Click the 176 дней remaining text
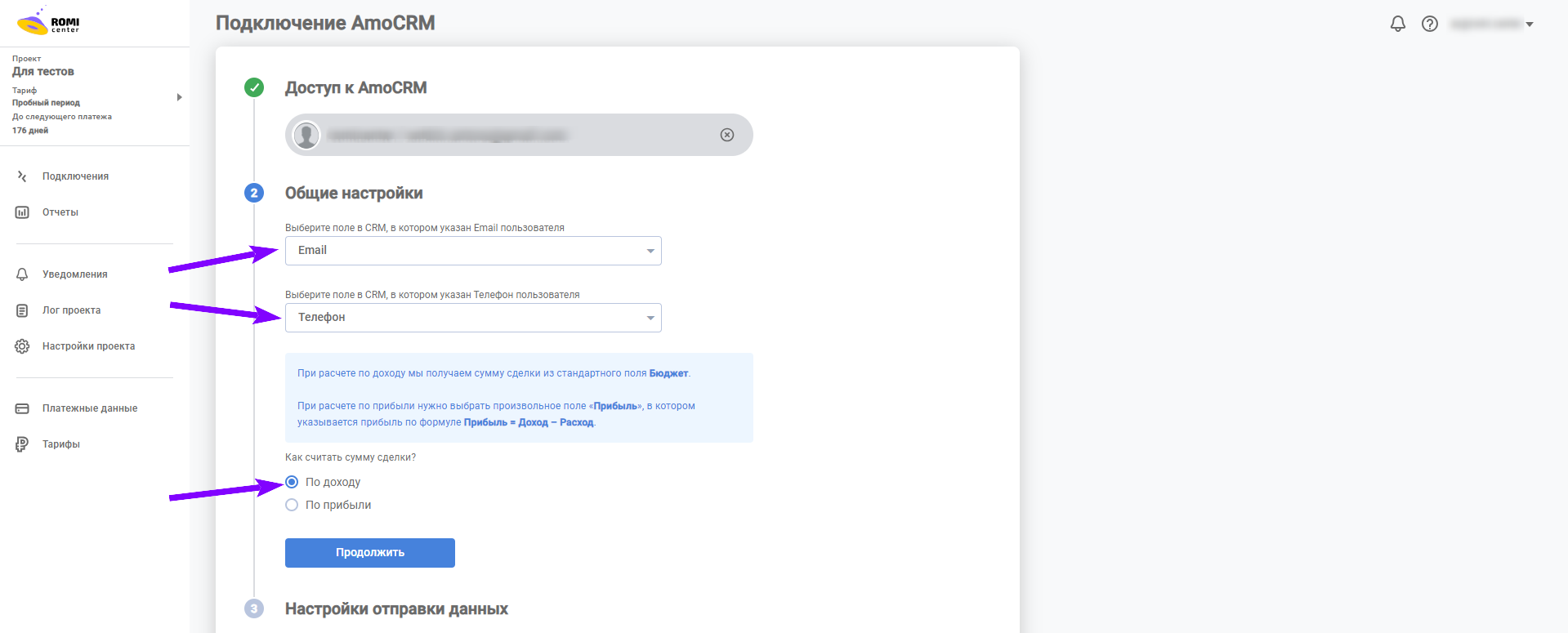This screenshot has width=1568, height=633. [30, 131]
